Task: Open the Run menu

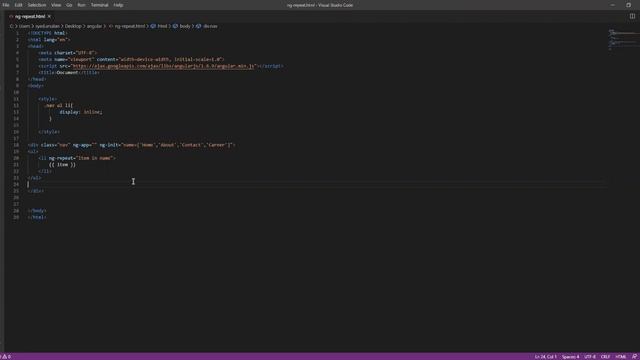Action: tap(81, 5)
